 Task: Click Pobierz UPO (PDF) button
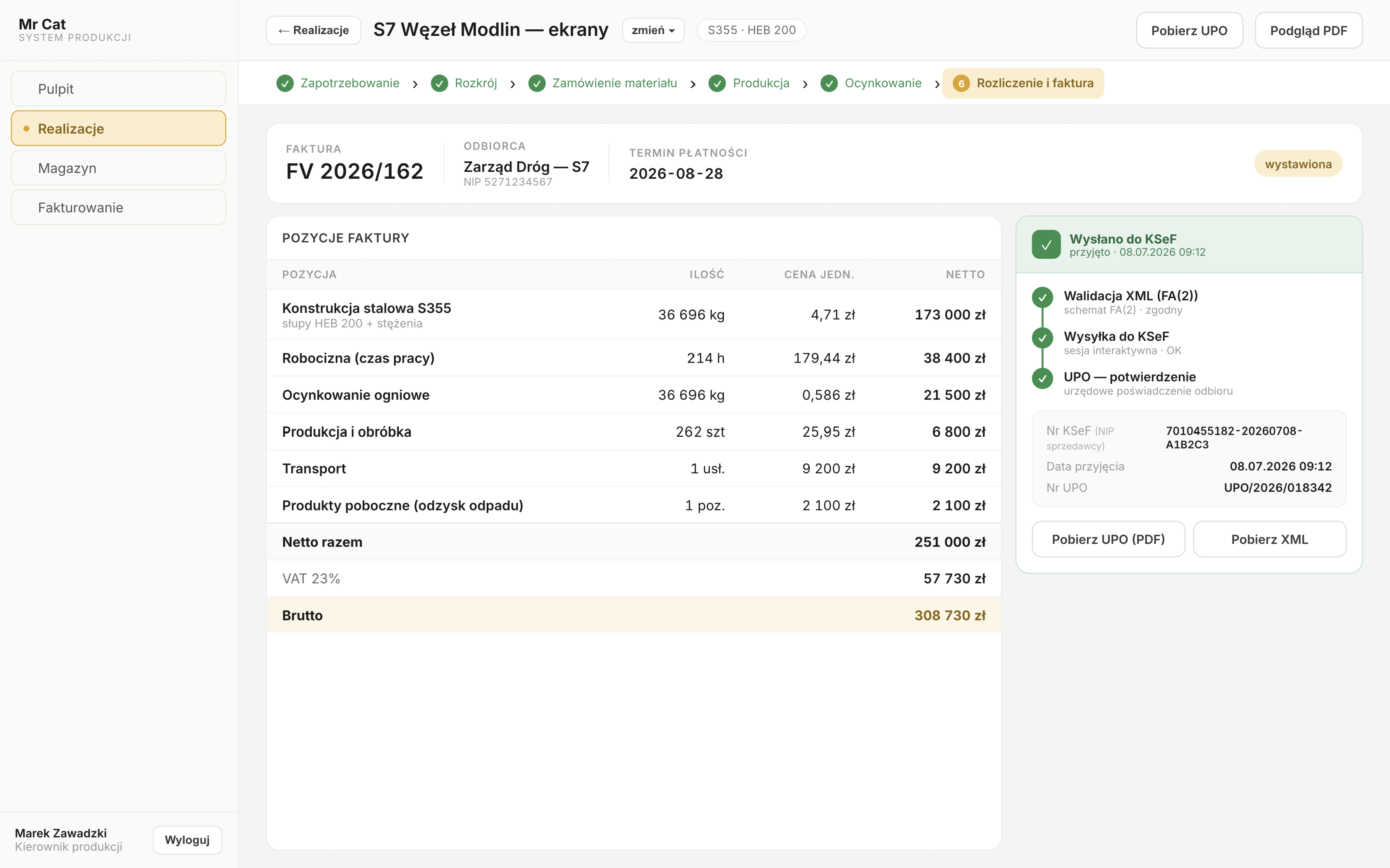(1108, 539)
